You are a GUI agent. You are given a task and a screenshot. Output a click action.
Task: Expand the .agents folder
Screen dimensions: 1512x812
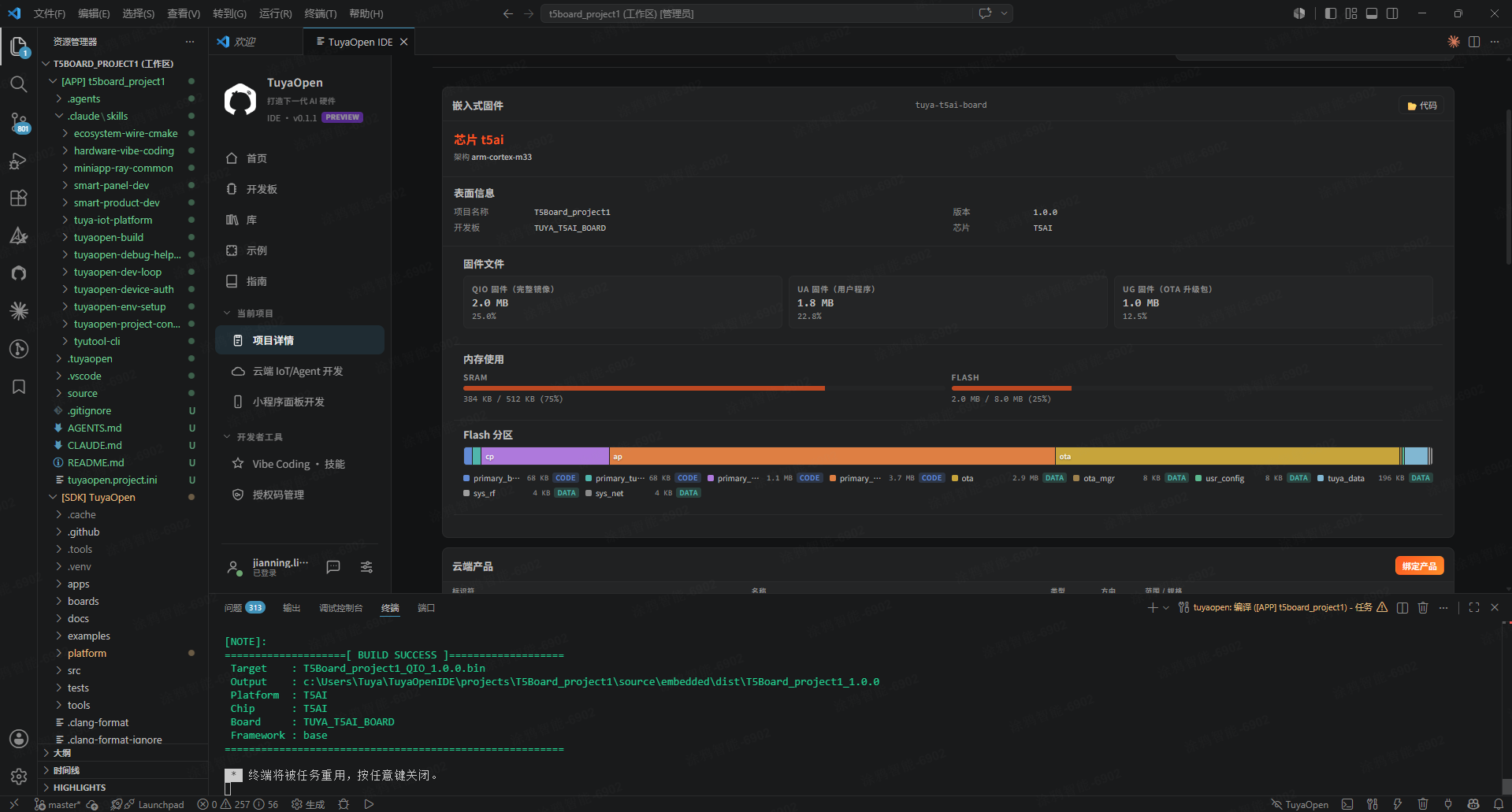point(123,98)
